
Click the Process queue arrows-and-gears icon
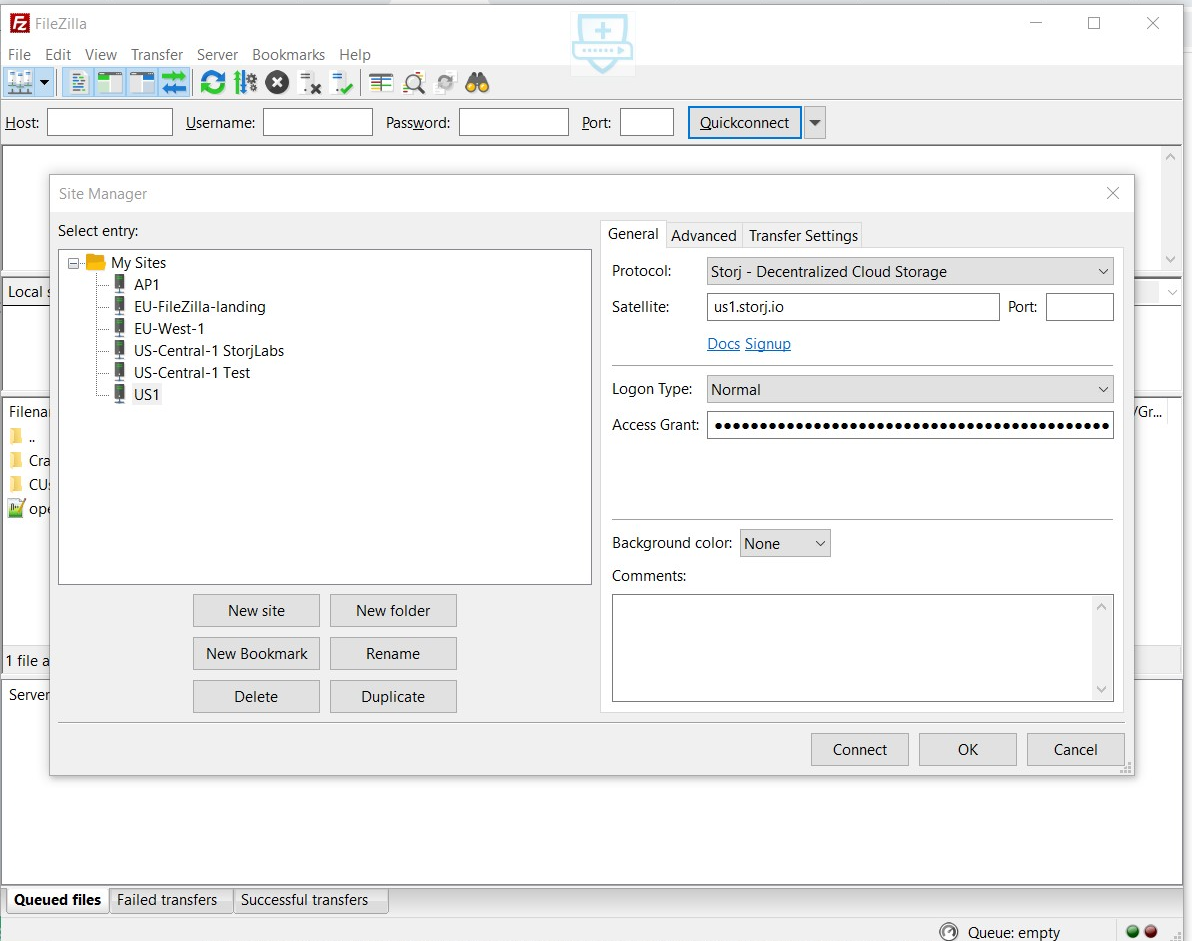tap(245, 82)
